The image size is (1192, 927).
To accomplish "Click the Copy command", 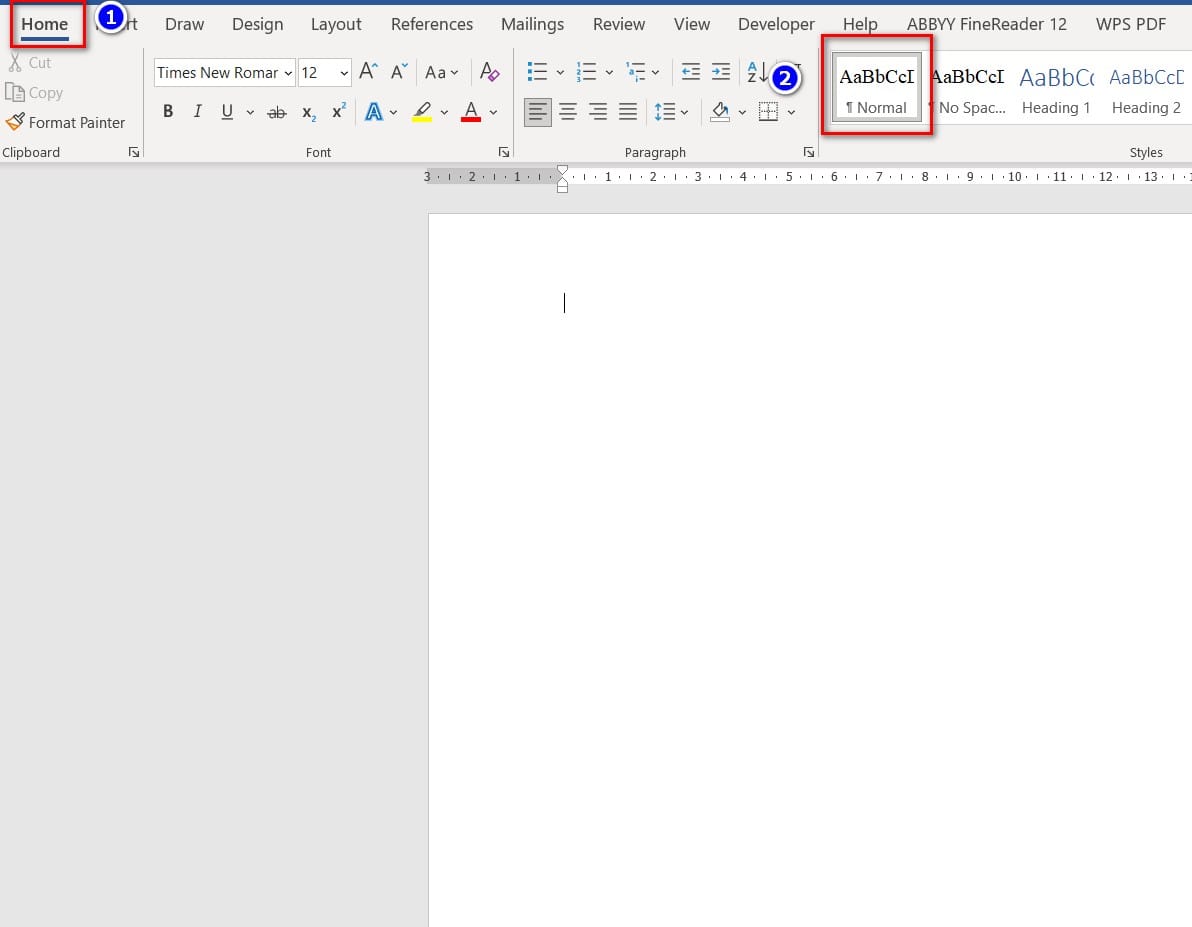I will pyautogui.click(x=34, y=93).
